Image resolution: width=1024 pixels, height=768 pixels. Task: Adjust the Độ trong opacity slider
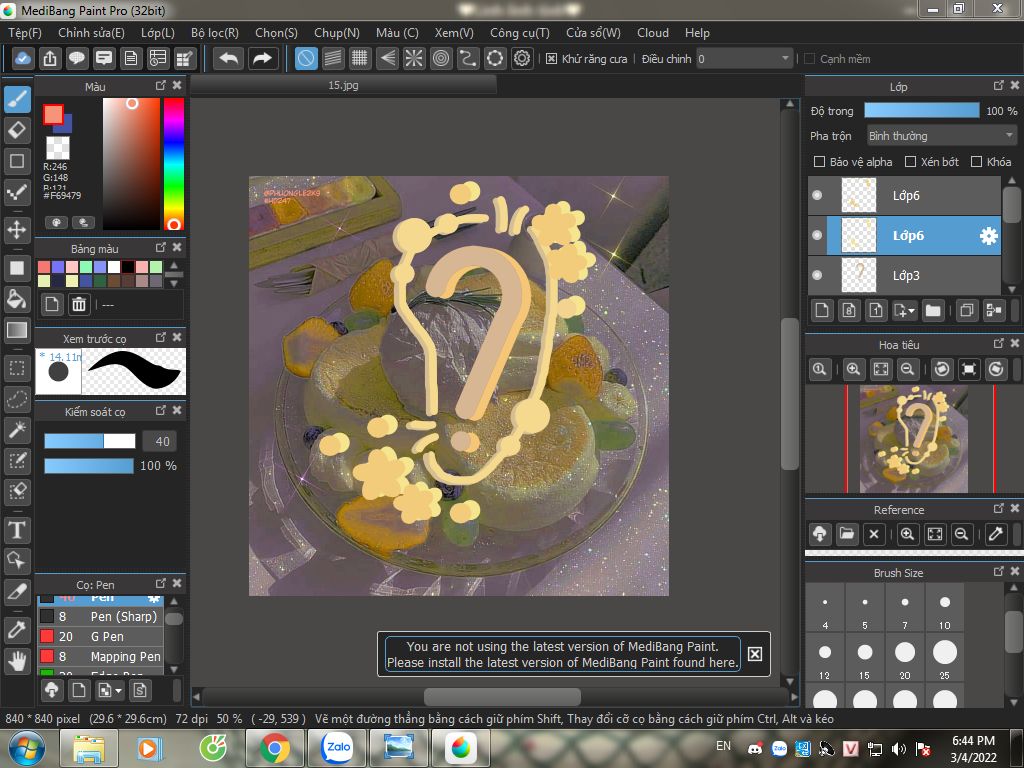pyautogui.click(x=921, y=110)
